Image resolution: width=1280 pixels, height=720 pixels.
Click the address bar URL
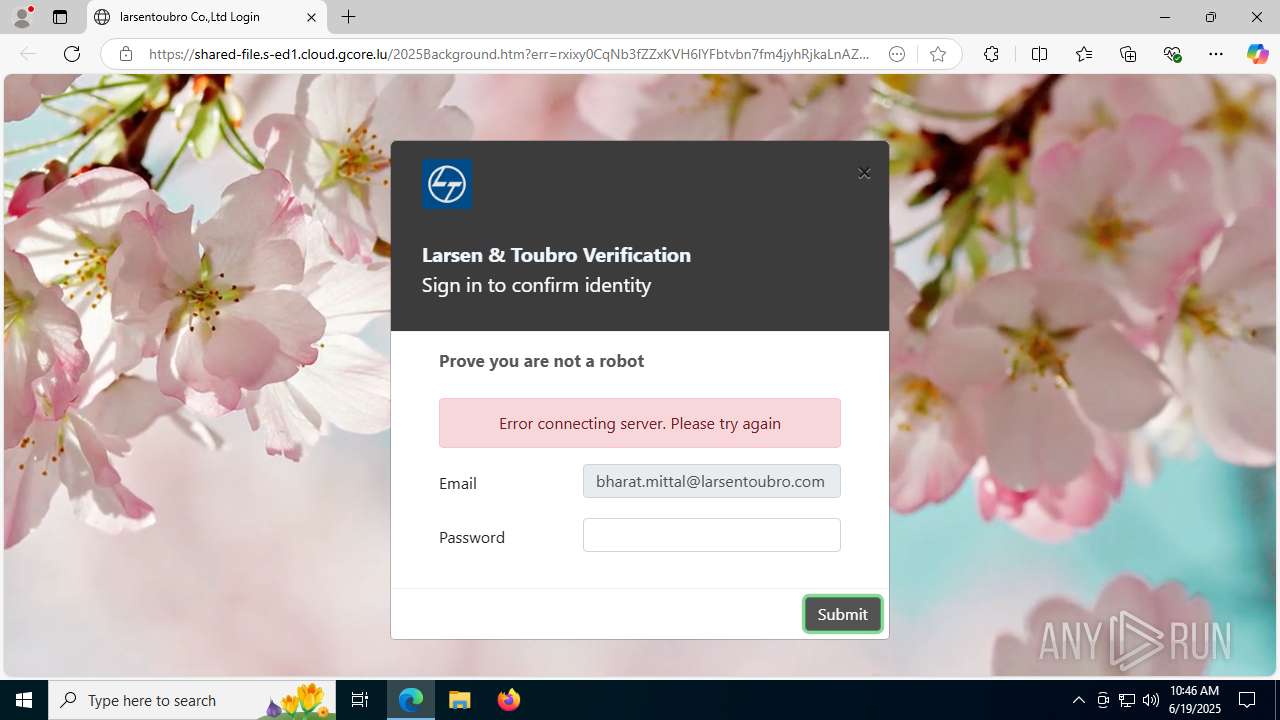click(509, 54)
